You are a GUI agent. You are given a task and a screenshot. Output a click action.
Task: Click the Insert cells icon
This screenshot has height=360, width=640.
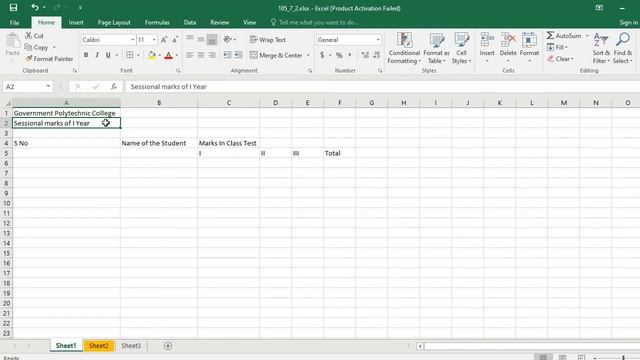tap(487, 40)
